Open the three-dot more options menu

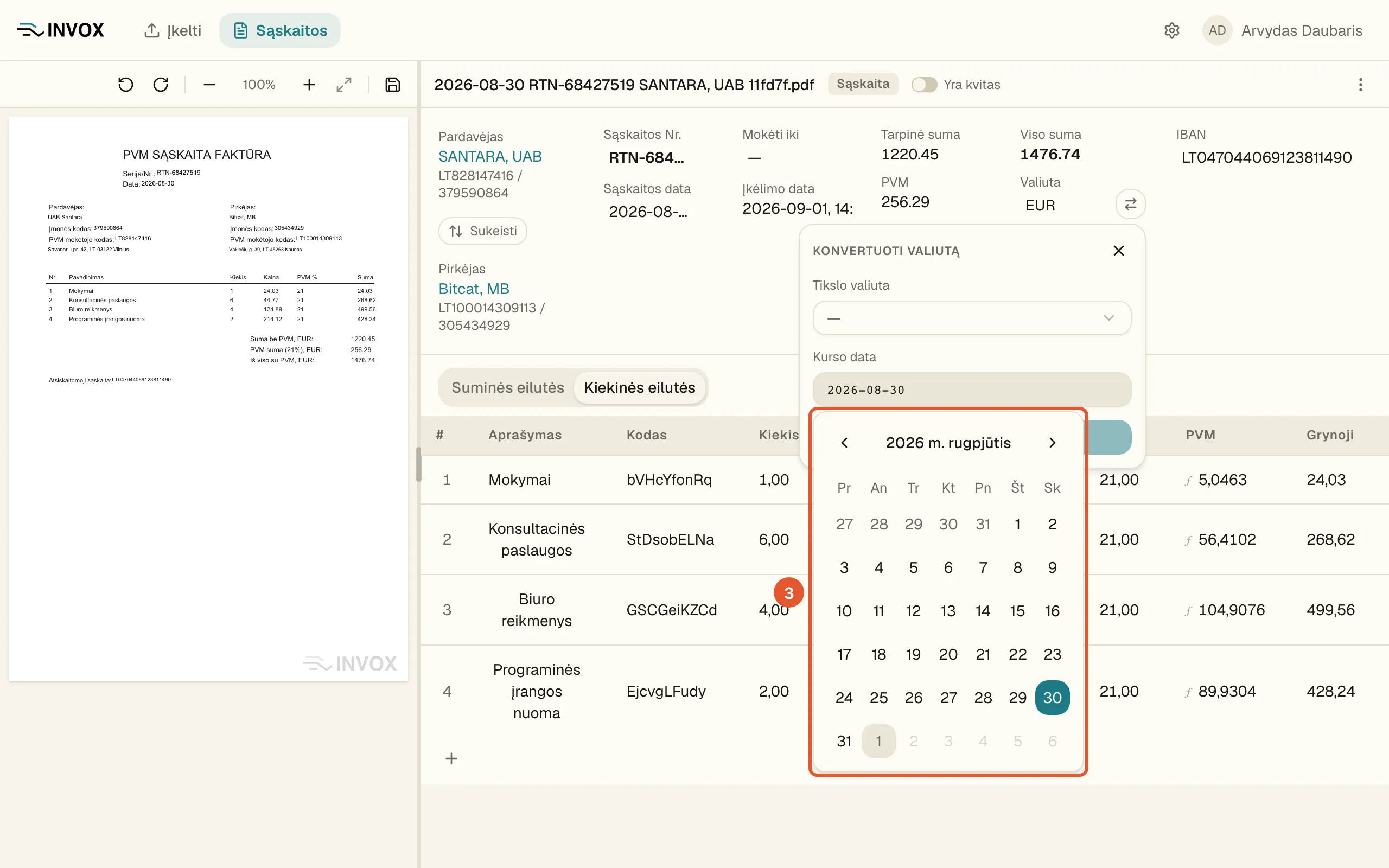pyautogui.click(x=1360, y=85)
